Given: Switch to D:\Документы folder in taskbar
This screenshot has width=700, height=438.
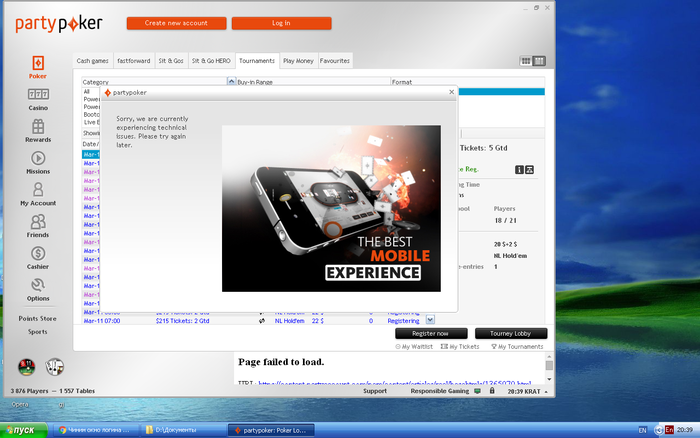Looking at the screenshot, I should 183,430.
